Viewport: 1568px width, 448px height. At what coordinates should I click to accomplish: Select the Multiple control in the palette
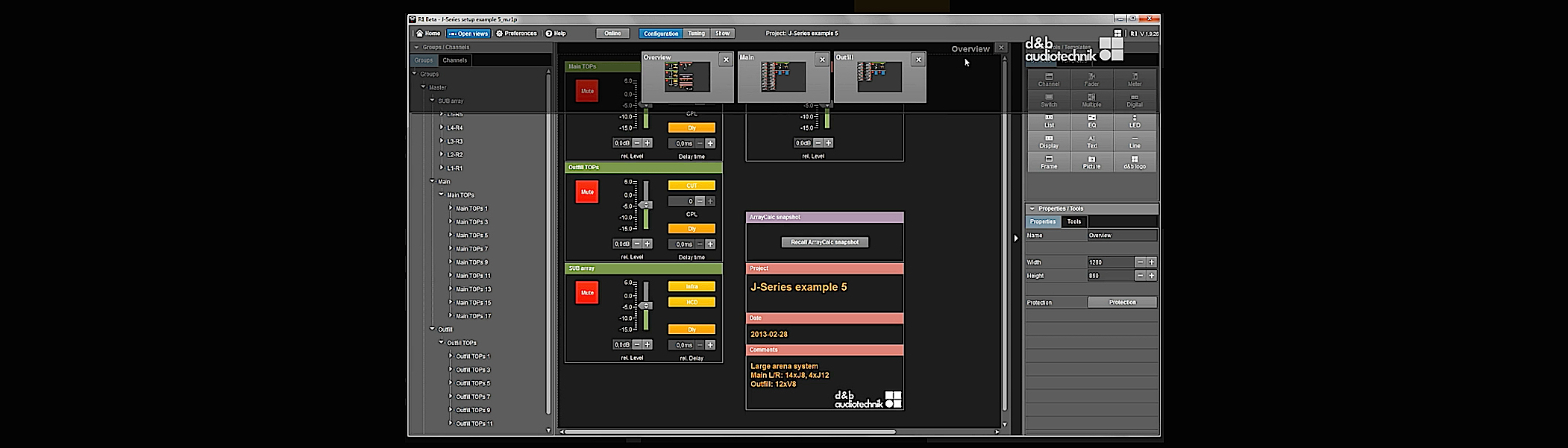point(1091,101)
